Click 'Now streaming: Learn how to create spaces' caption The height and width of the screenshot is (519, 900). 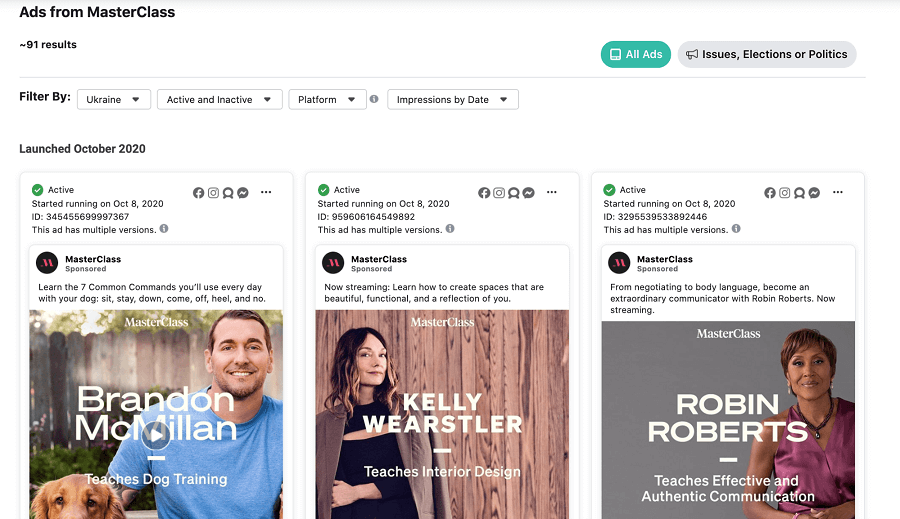point(434,293)
